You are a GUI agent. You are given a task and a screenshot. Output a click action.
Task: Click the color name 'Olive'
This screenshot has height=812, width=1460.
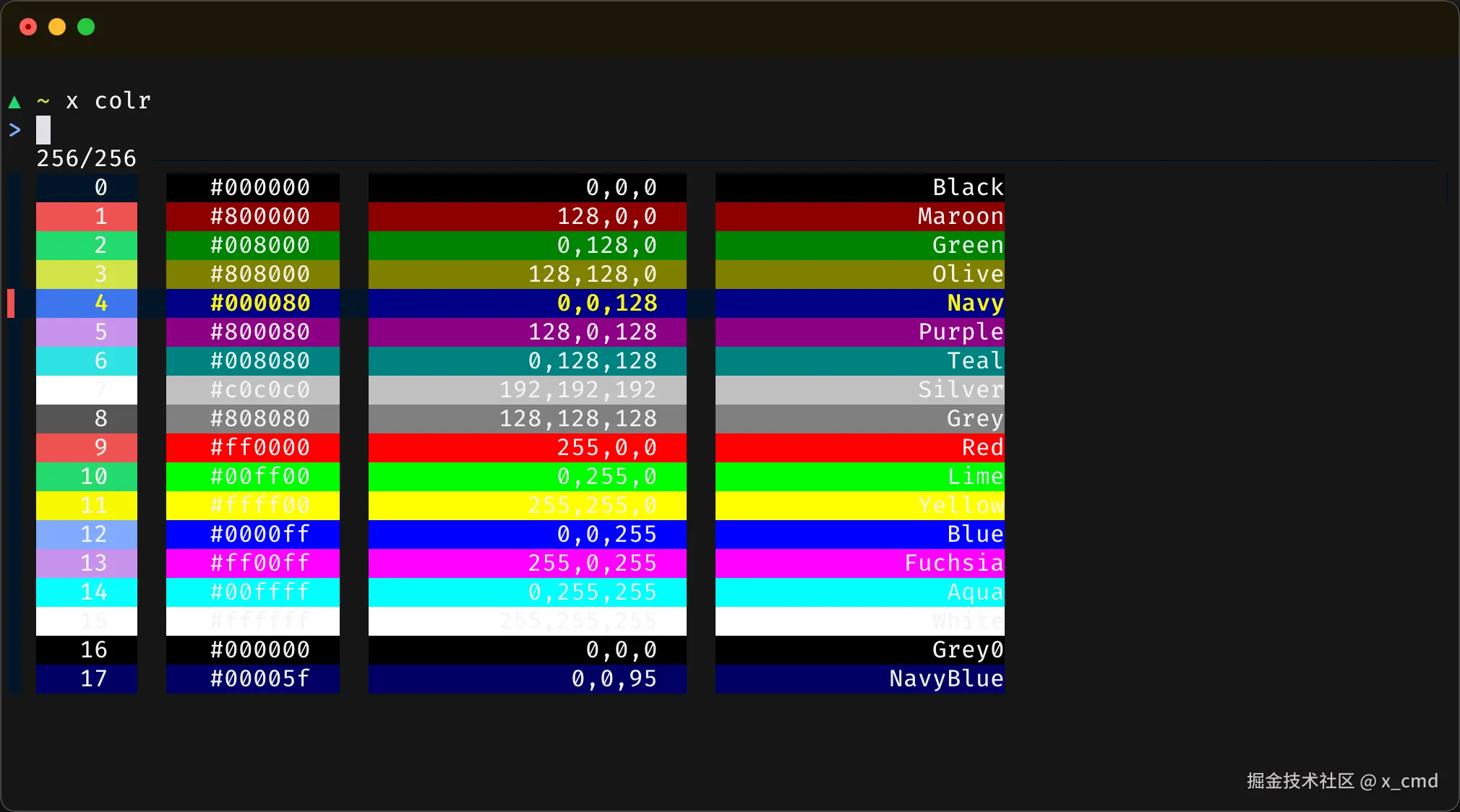[x=969, y=275]
